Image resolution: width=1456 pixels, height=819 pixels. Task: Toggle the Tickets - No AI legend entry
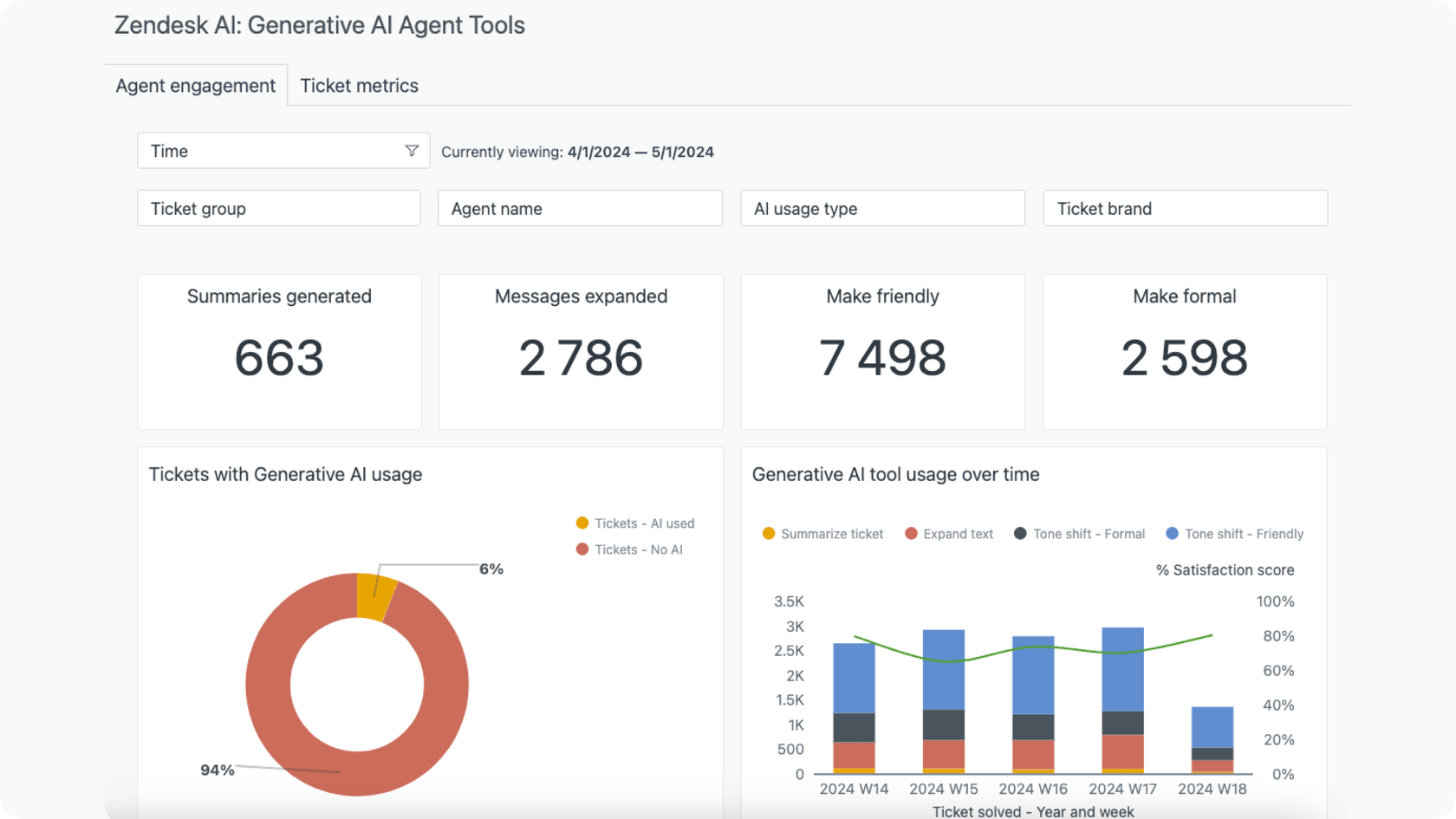click(x=582, y=549)
